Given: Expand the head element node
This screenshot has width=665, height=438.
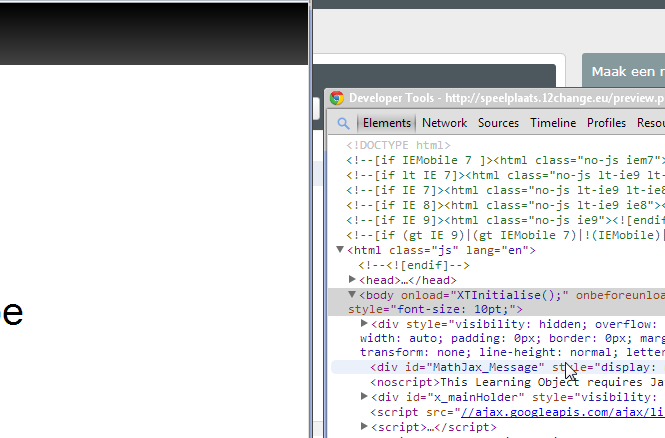Looking at the screenshot, I should pyautogui.click(x=352, y=279).
